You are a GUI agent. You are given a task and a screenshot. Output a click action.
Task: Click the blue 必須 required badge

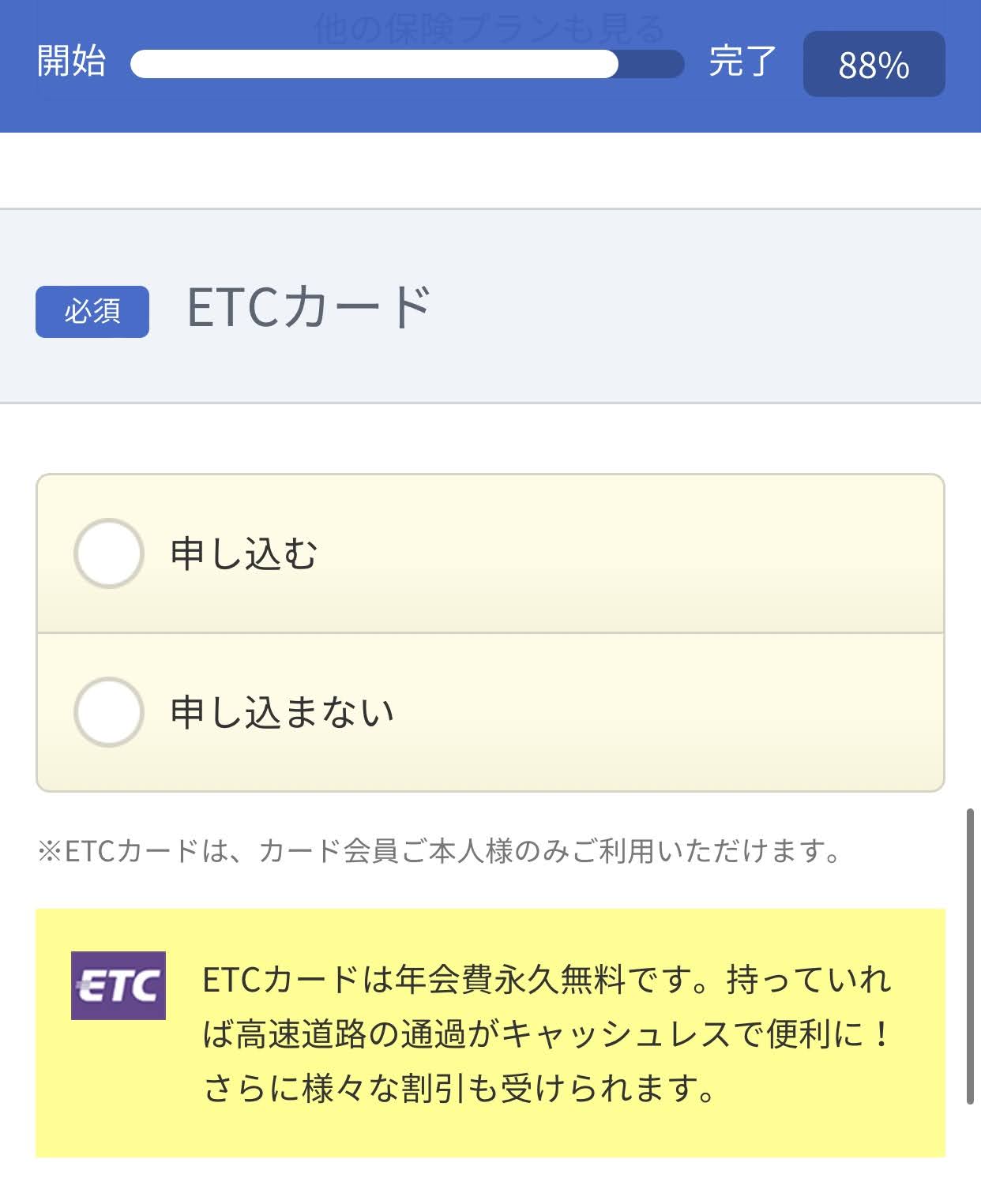92,312
